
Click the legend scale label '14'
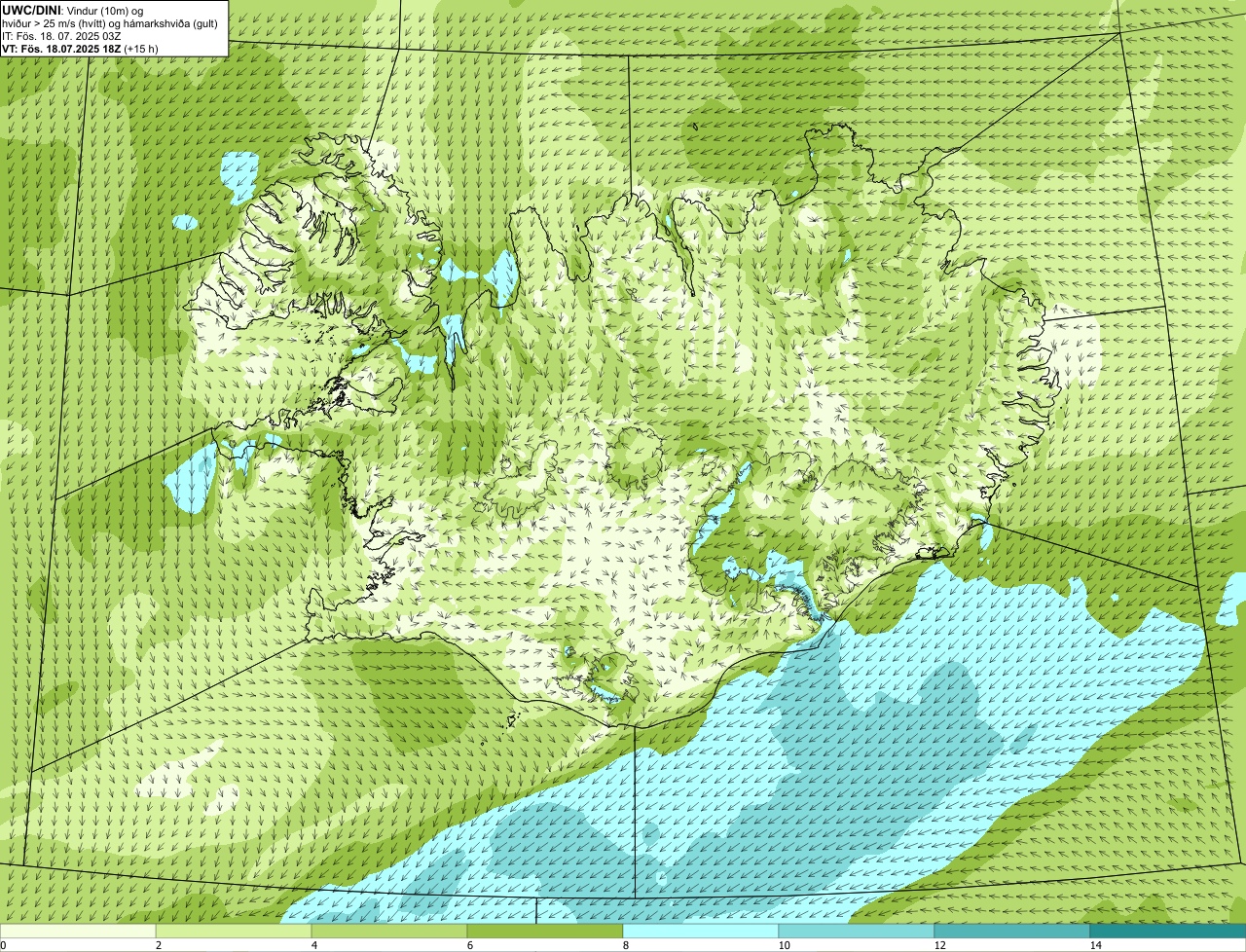pyautogui.click(x=1095, y=945)
